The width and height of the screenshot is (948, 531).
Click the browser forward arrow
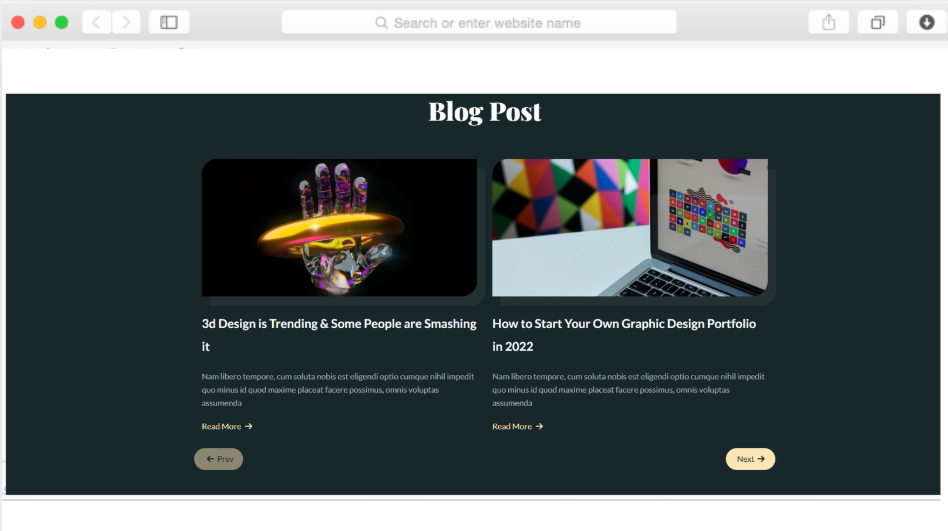126,23
